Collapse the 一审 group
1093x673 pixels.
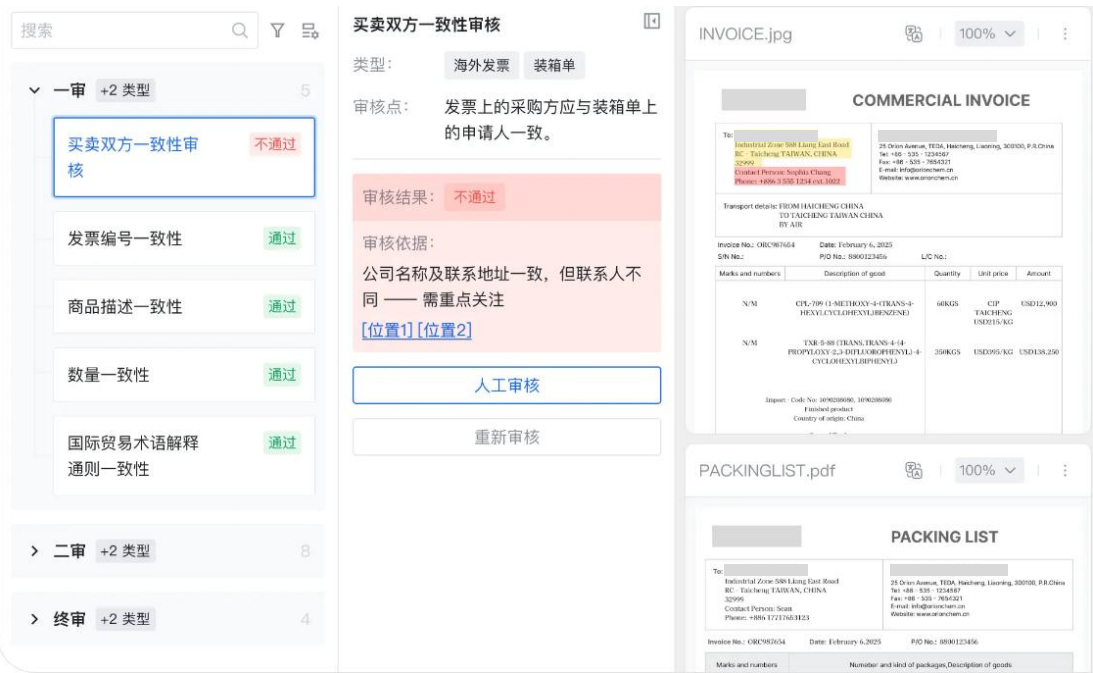(34, 90)
